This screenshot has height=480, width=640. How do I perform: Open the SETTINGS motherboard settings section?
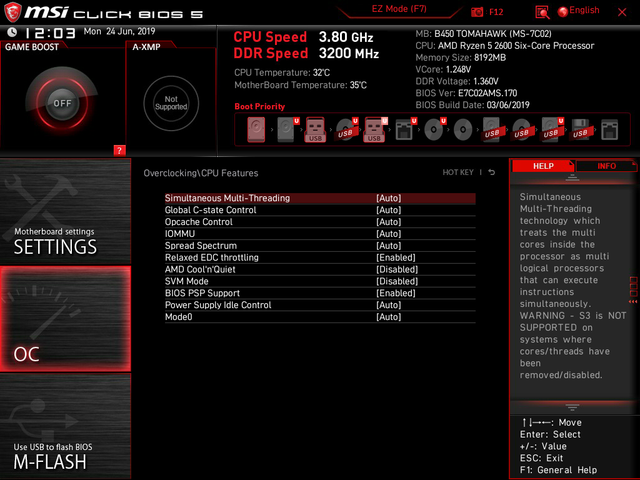coord(65,211)
